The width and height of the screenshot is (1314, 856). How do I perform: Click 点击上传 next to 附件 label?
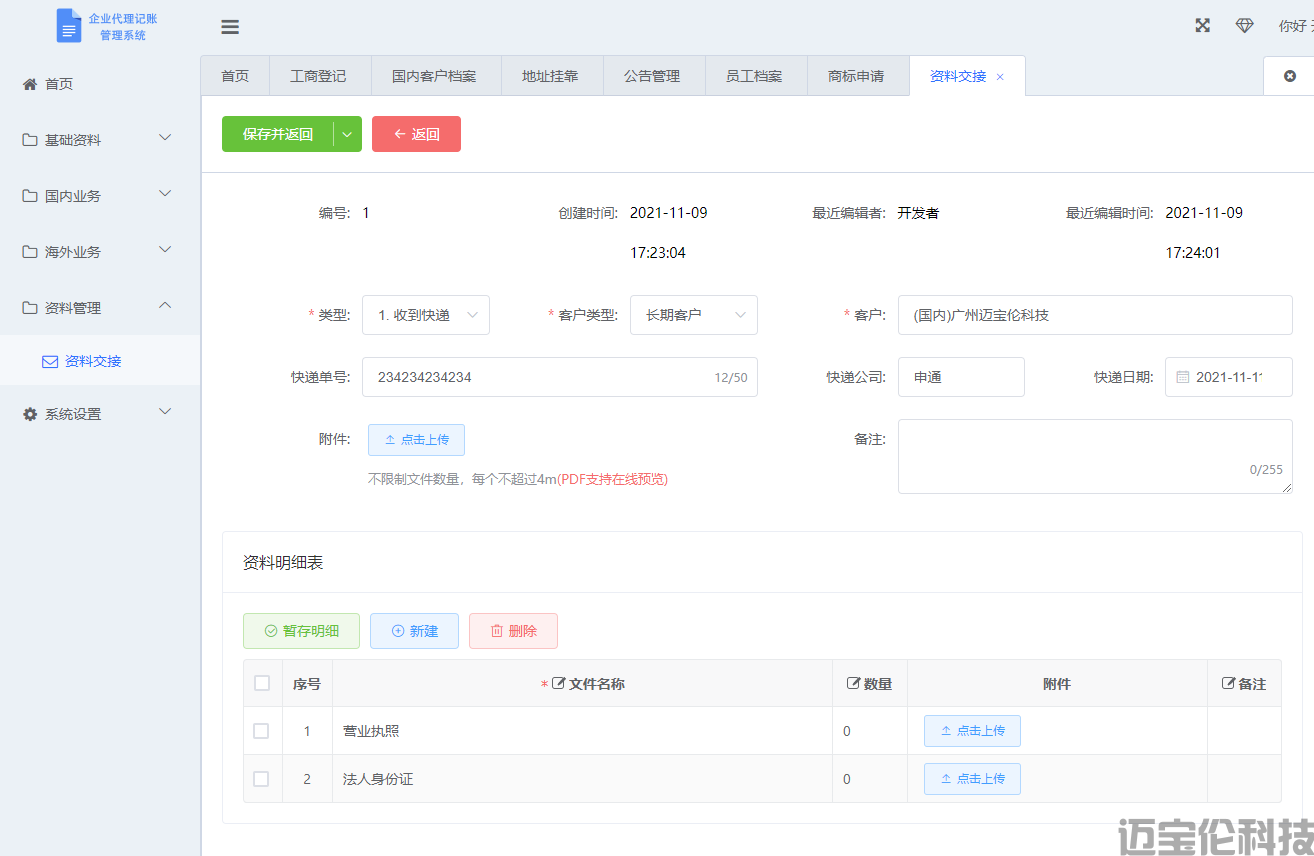416,440
